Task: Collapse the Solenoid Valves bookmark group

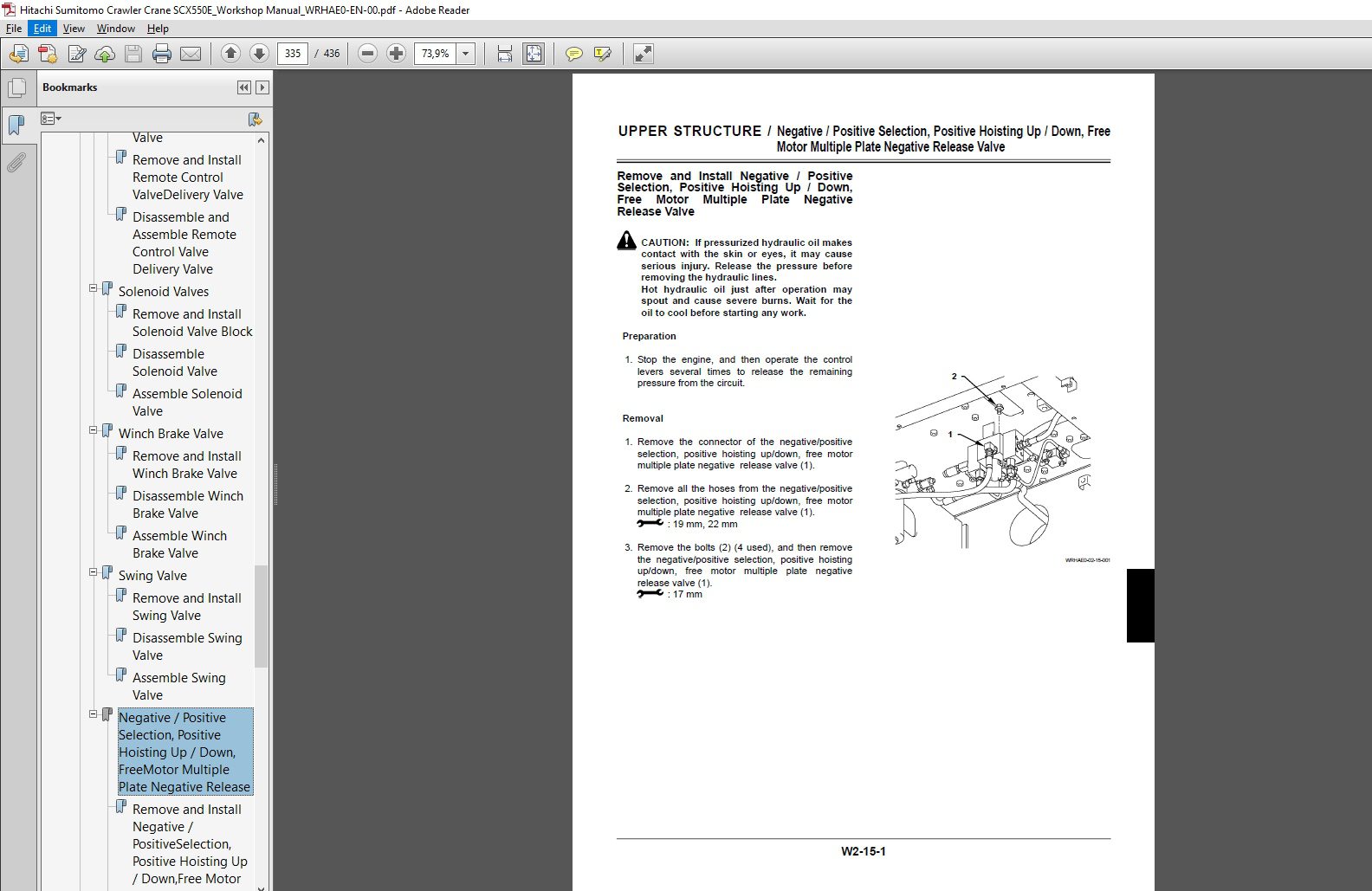Action: [x=93, y=289]
